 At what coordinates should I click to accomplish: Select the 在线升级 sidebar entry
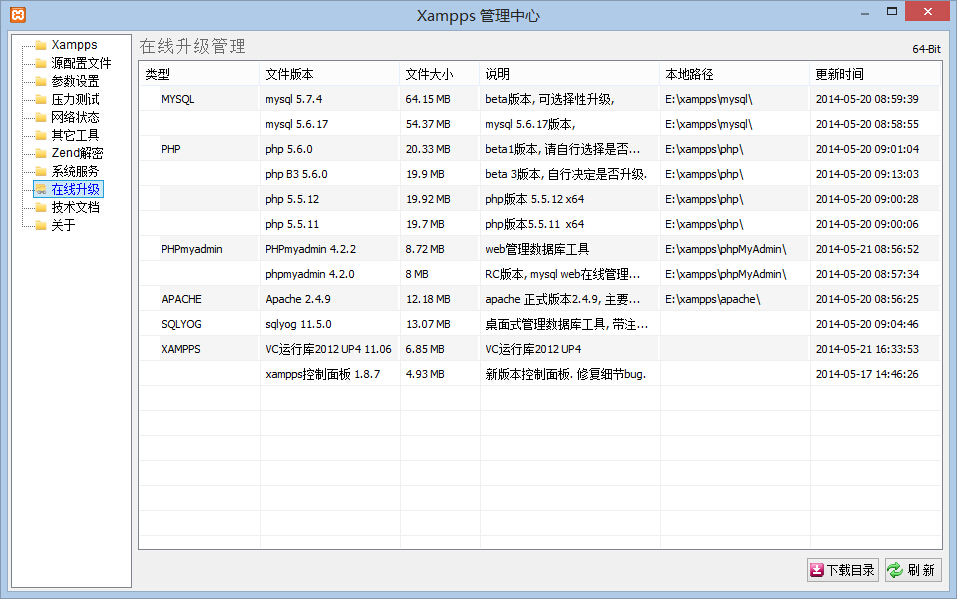(75, 189)
